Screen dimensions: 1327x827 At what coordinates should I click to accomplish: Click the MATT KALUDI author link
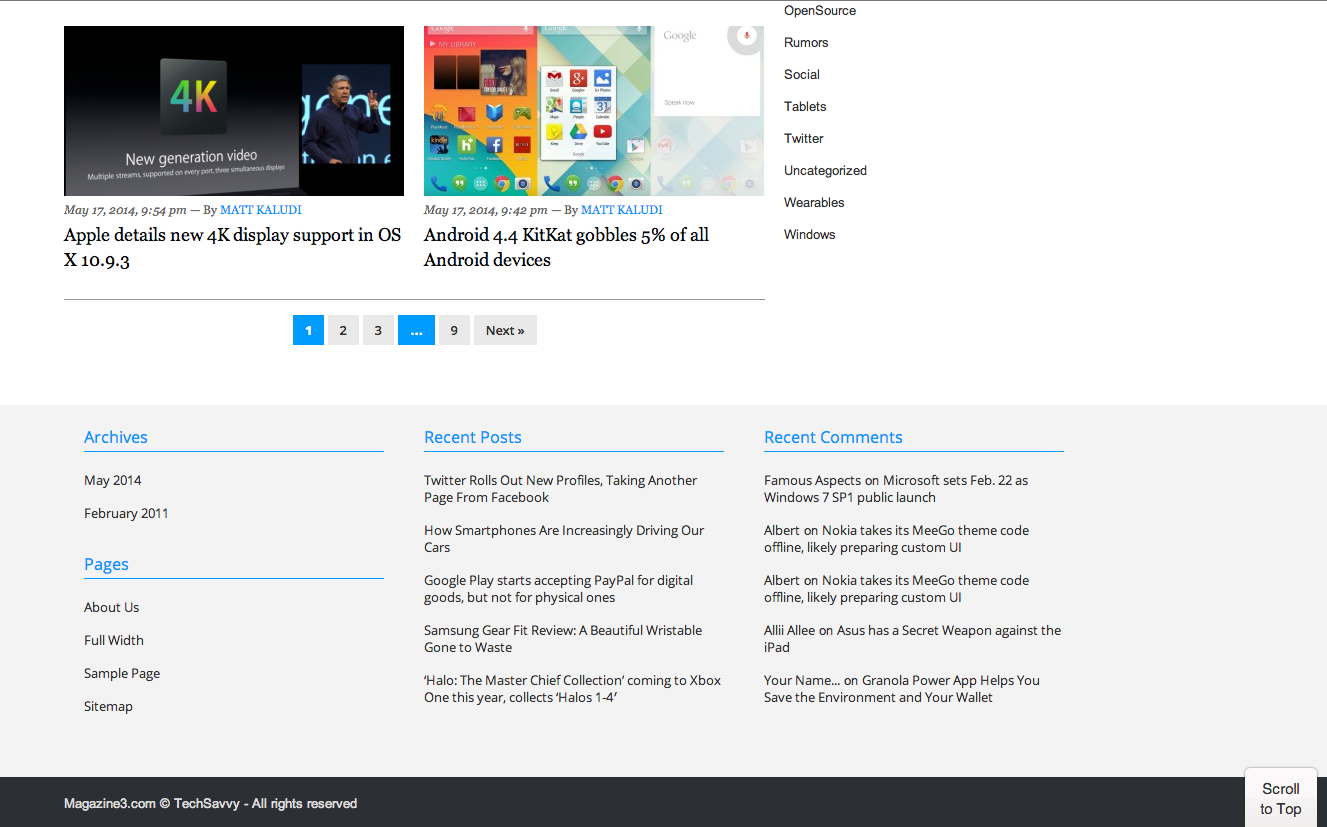pyautogui.click(x=260, y=209)
